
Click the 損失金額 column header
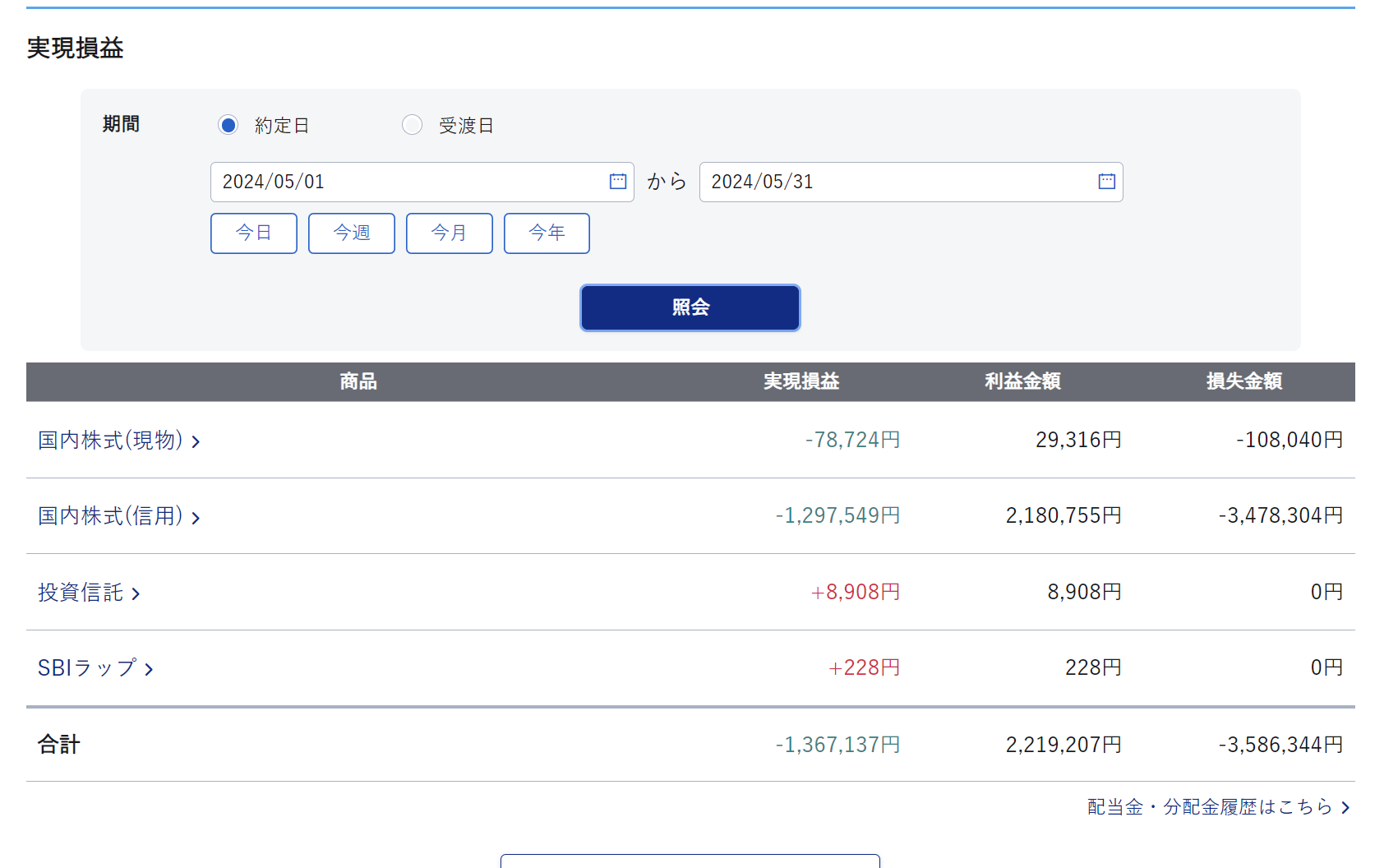[x=1244, y=381]
